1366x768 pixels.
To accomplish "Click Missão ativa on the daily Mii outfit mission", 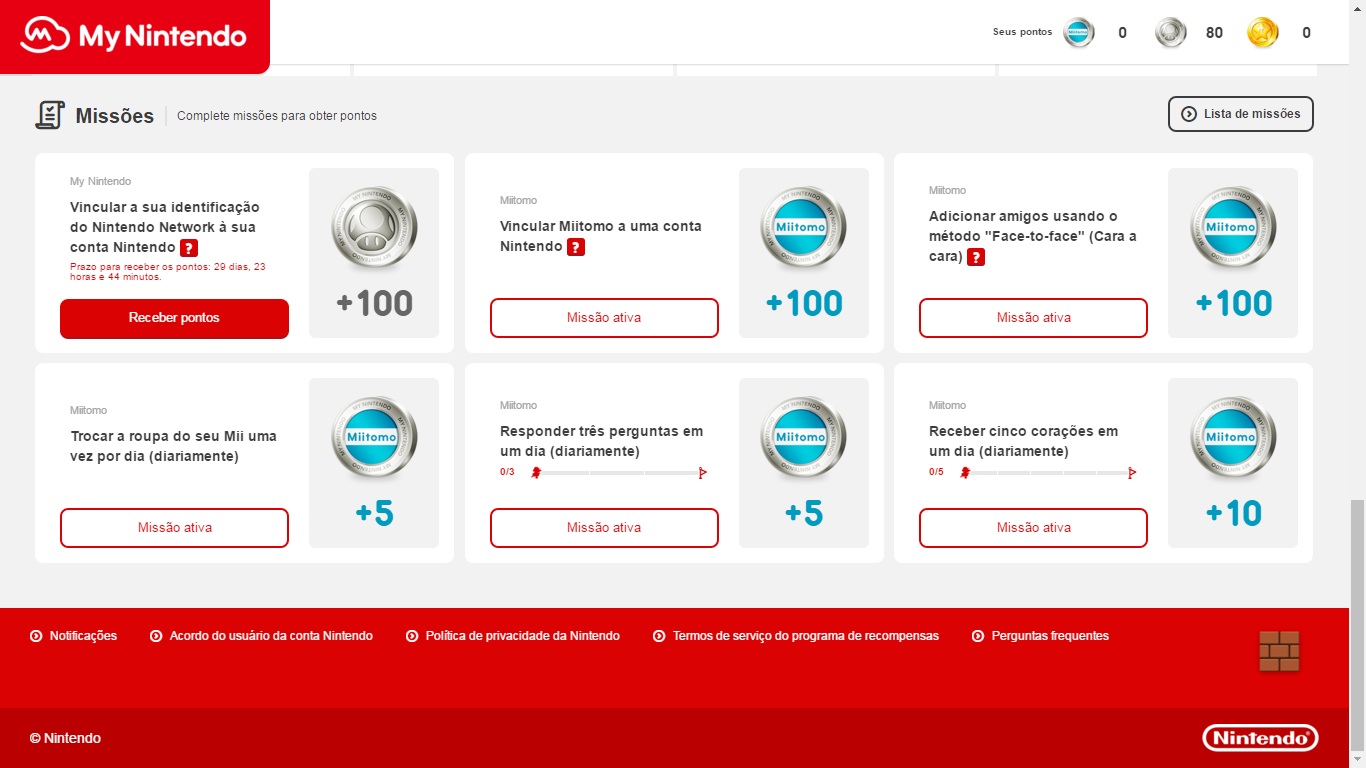I will [174, 527].
